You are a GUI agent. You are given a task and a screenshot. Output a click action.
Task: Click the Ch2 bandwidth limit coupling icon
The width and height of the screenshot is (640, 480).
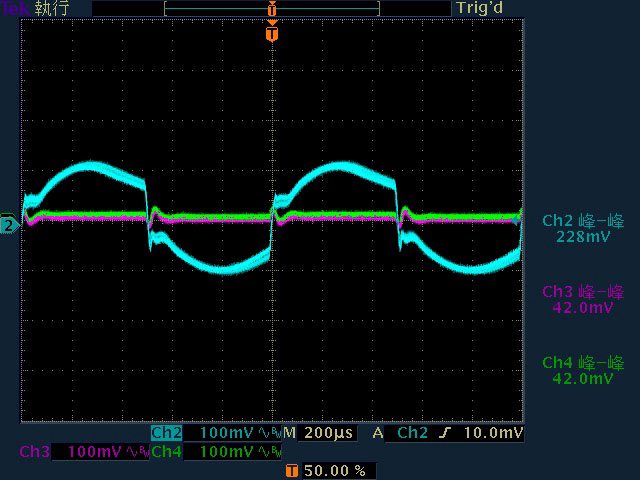click(269, 433)
